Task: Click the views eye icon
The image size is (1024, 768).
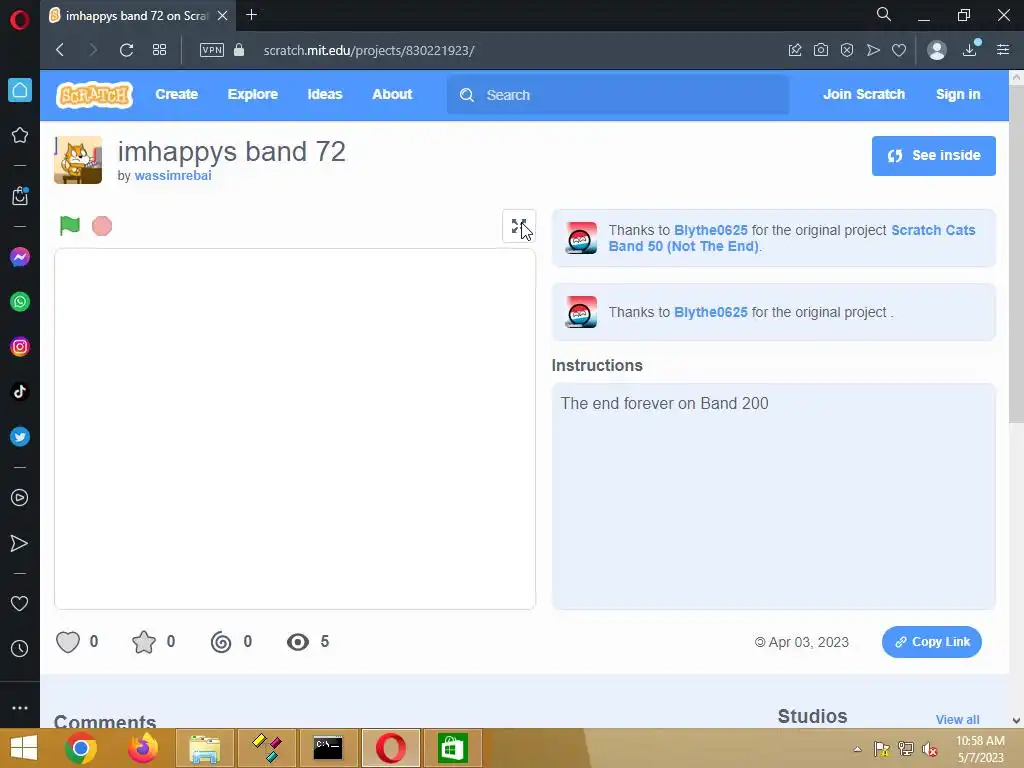Action: [x=298, y=642]
